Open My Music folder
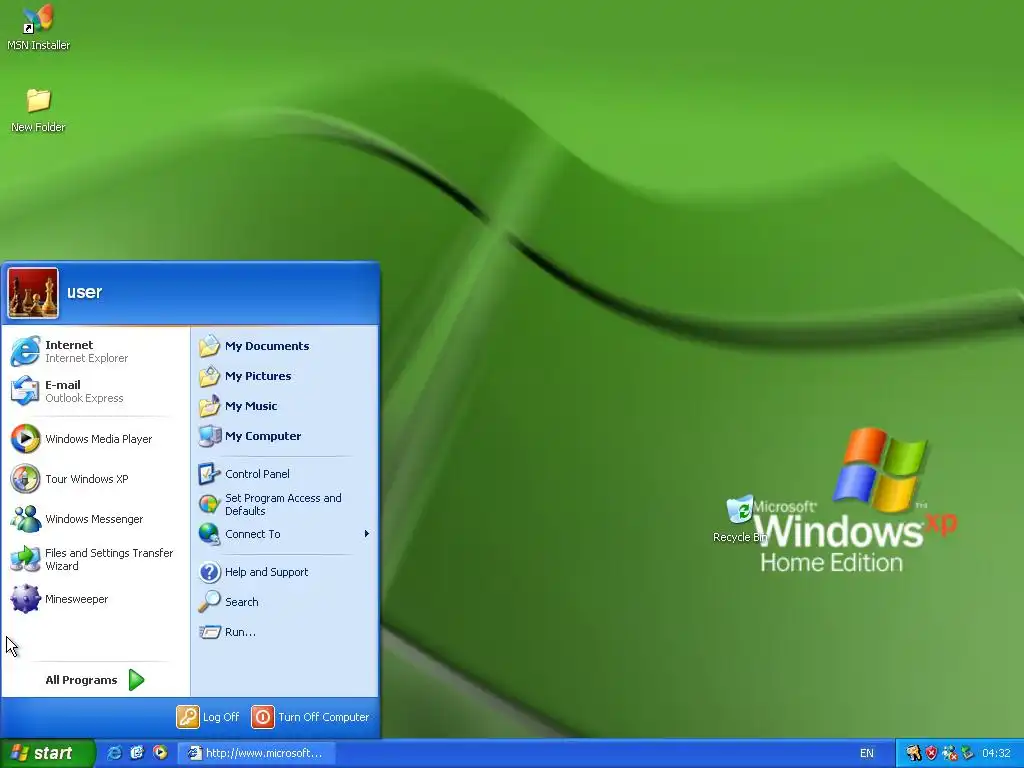The height and width of the screenshot is (768, 1024). (285, 406)
